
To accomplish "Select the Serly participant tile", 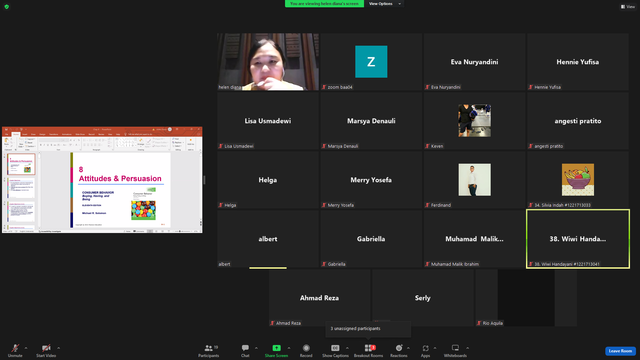I will click(x=422, y=298).
